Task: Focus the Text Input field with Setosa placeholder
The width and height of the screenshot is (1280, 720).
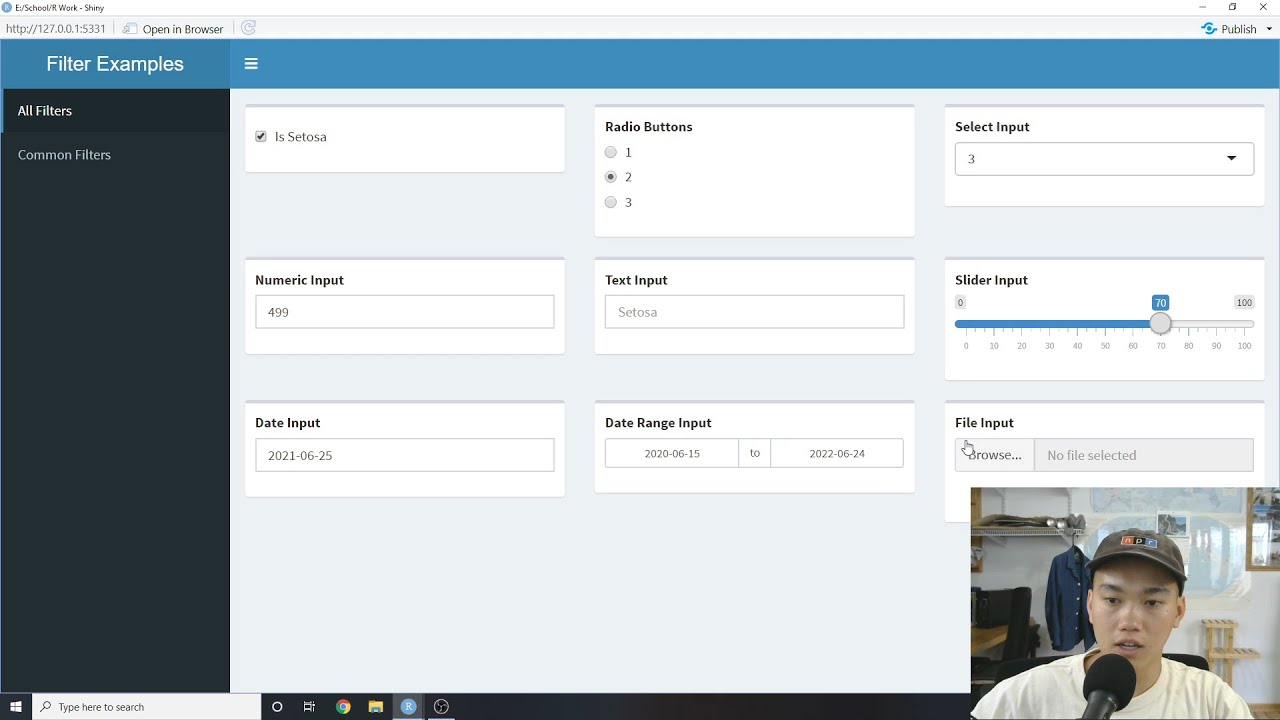Action: [x=754, y=312]
